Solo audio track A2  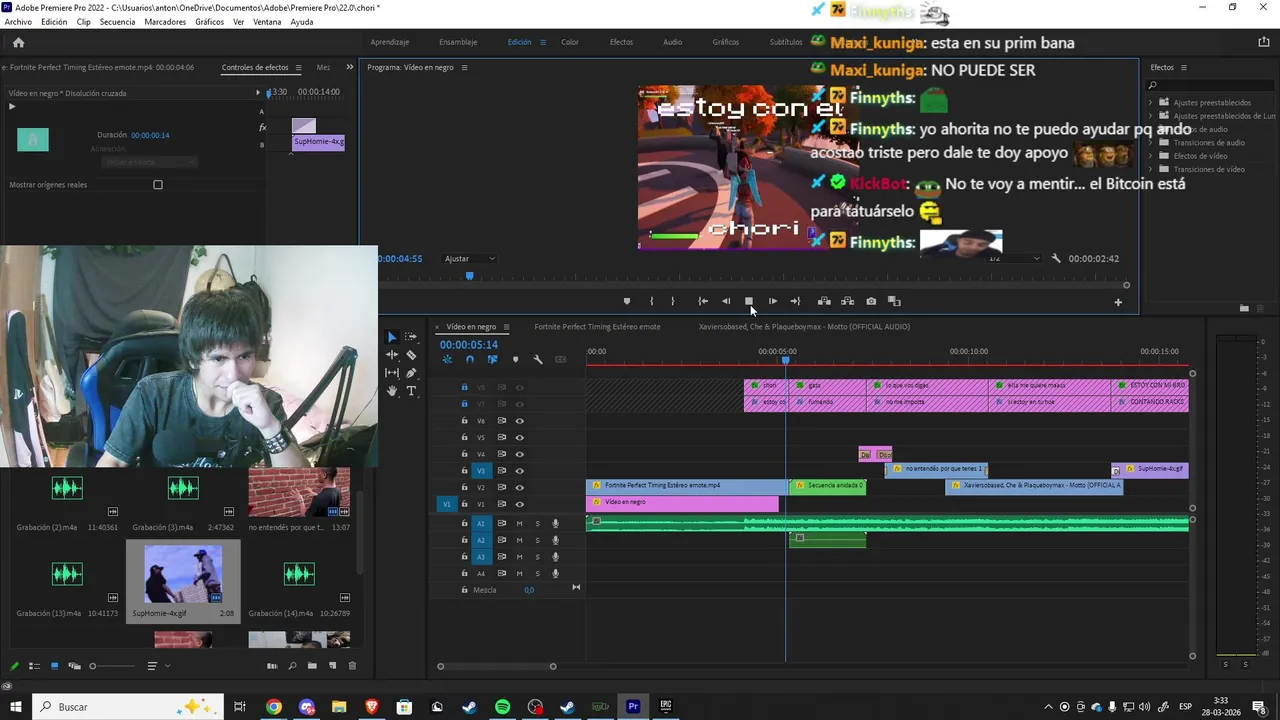(x=537, y=540)
